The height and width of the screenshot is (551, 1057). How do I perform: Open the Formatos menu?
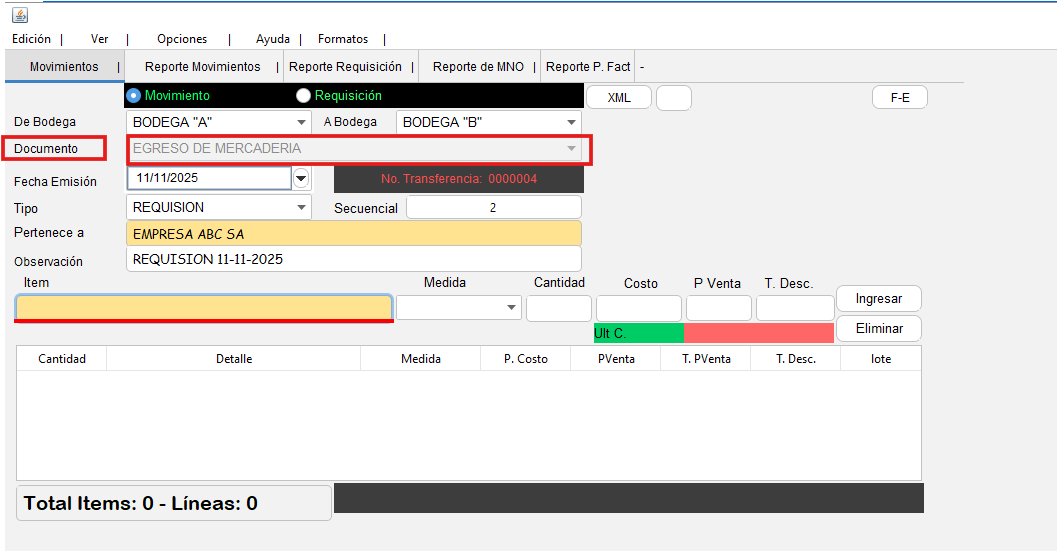343,39
